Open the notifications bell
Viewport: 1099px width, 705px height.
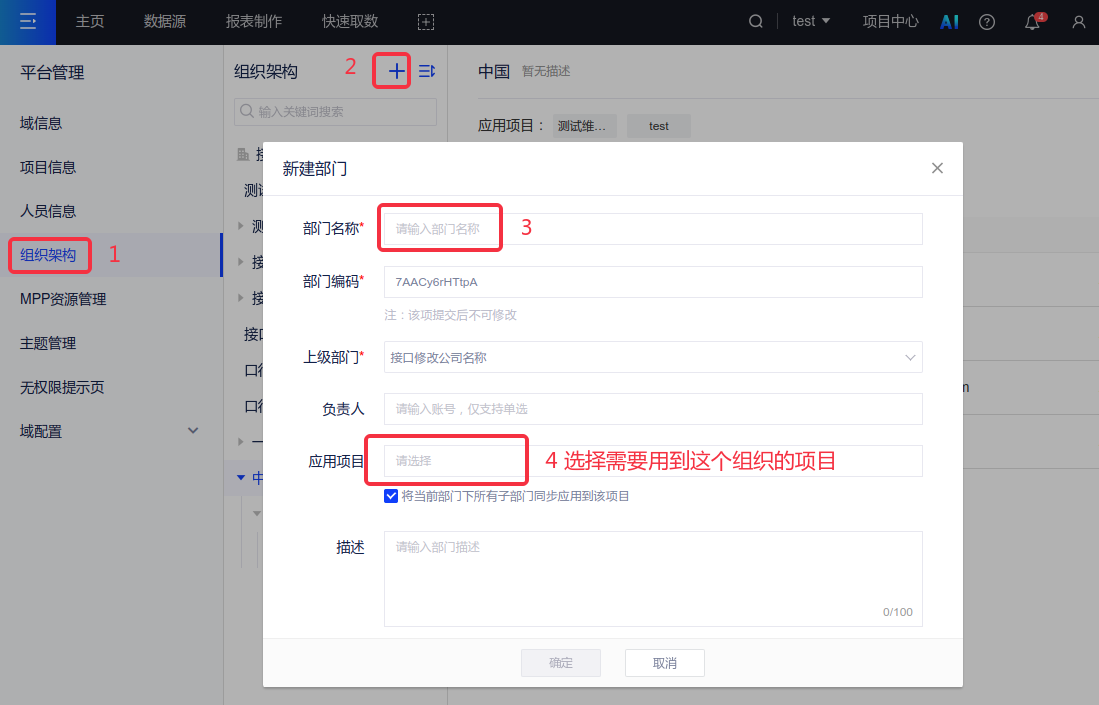1033,23
